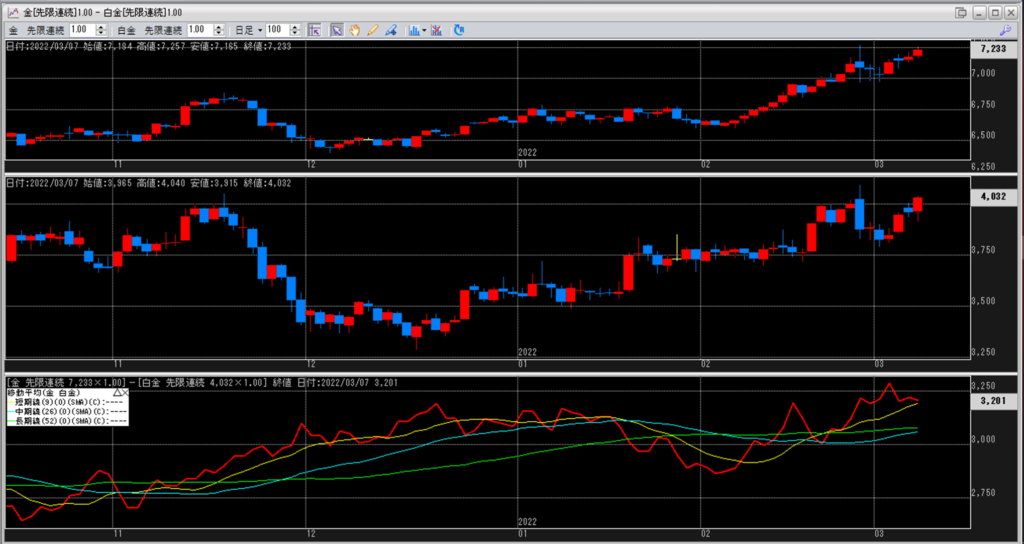Select the arrow cursor tool
Screen dimensions: 1024x544
coord(337,30)
